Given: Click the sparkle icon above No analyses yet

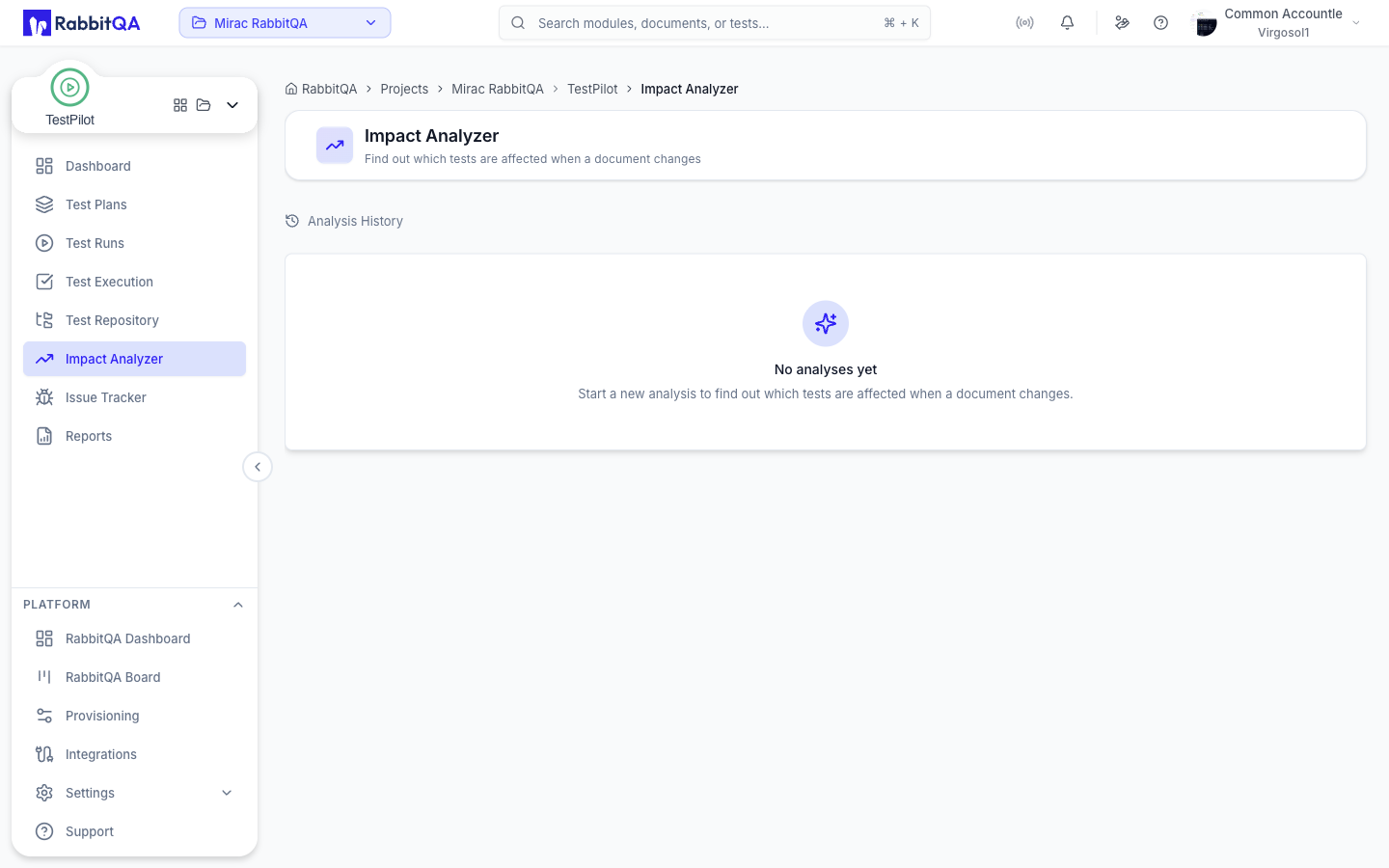Looking at the screenshot, I should 826,323.
